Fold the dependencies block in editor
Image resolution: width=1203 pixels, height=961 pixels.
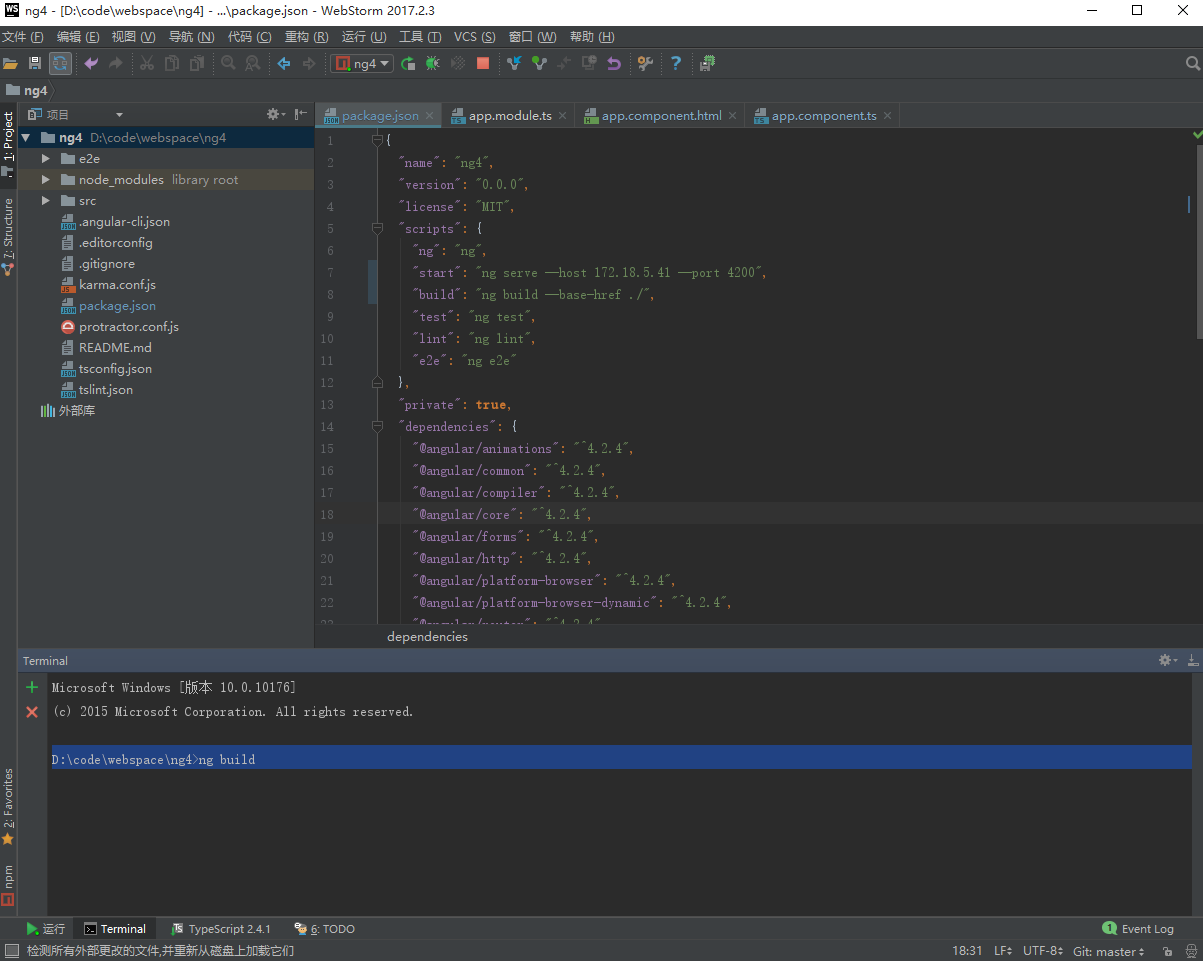point(378,426)
